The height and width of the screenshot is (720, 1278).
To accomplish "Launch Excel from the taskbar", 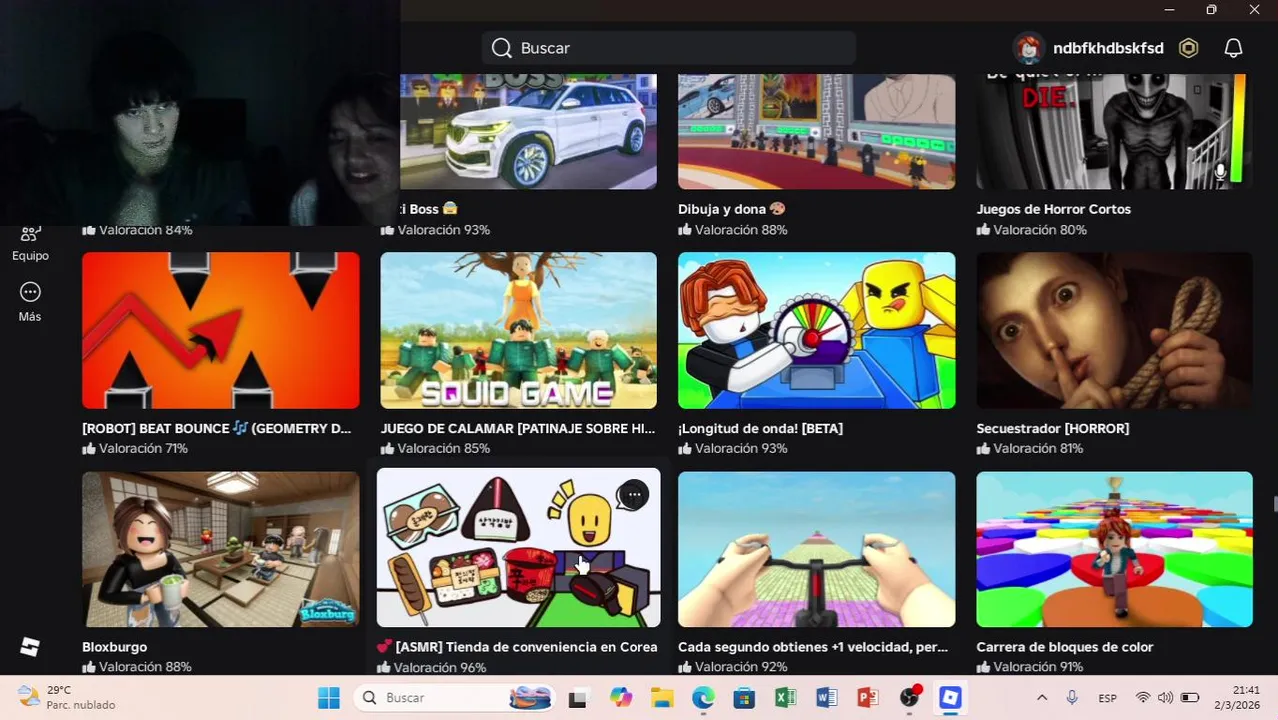I will [x=785, y=697].
